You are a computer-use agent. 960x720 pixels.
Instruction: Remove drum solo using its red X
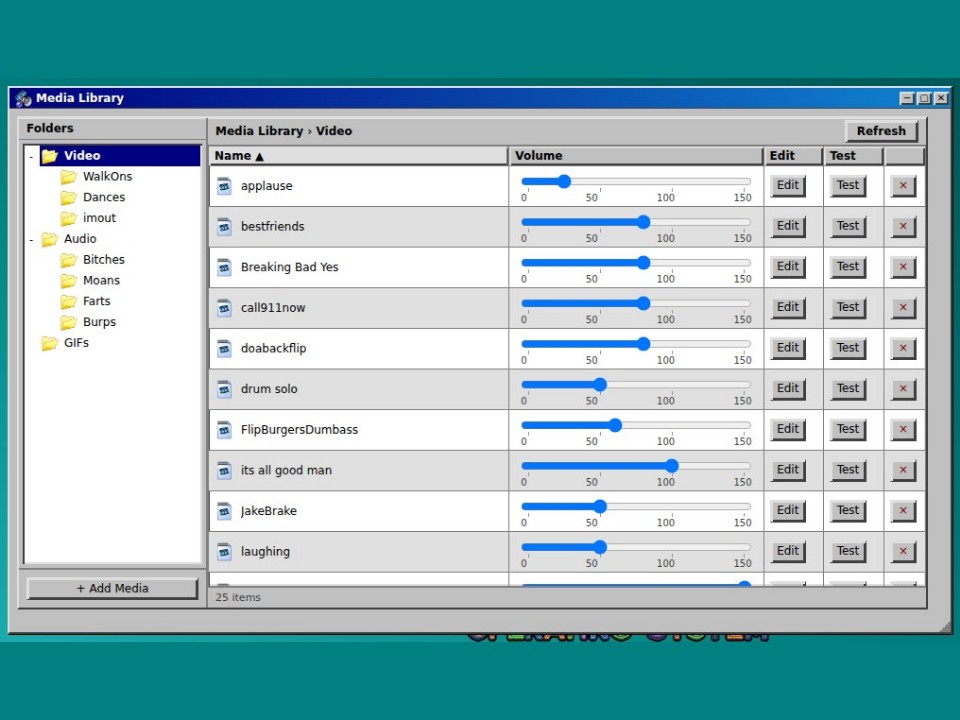[903, 388]
